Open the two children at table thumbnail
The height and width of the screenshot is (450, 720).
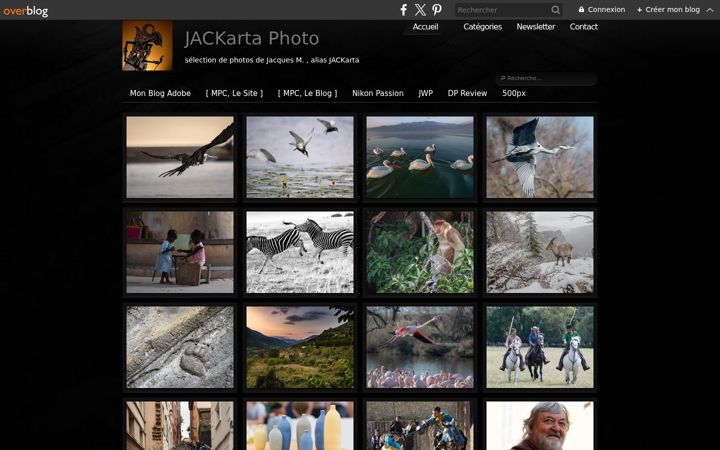180,252
